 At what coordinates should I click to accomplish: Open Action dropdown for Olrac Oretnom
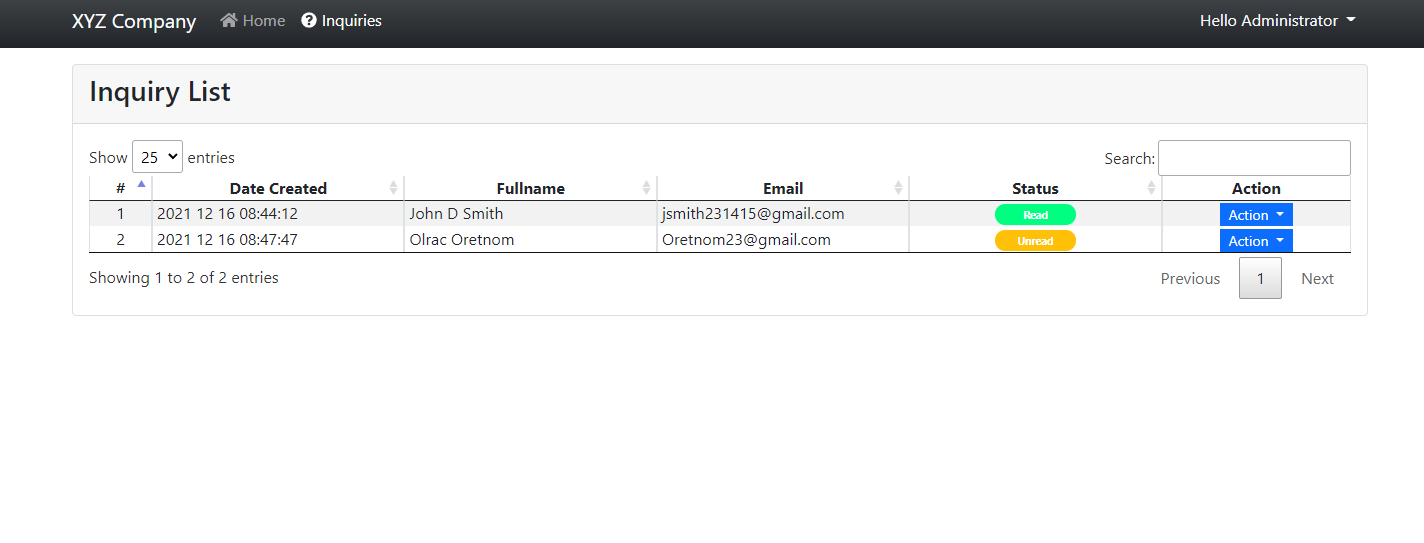[1256, 241]
